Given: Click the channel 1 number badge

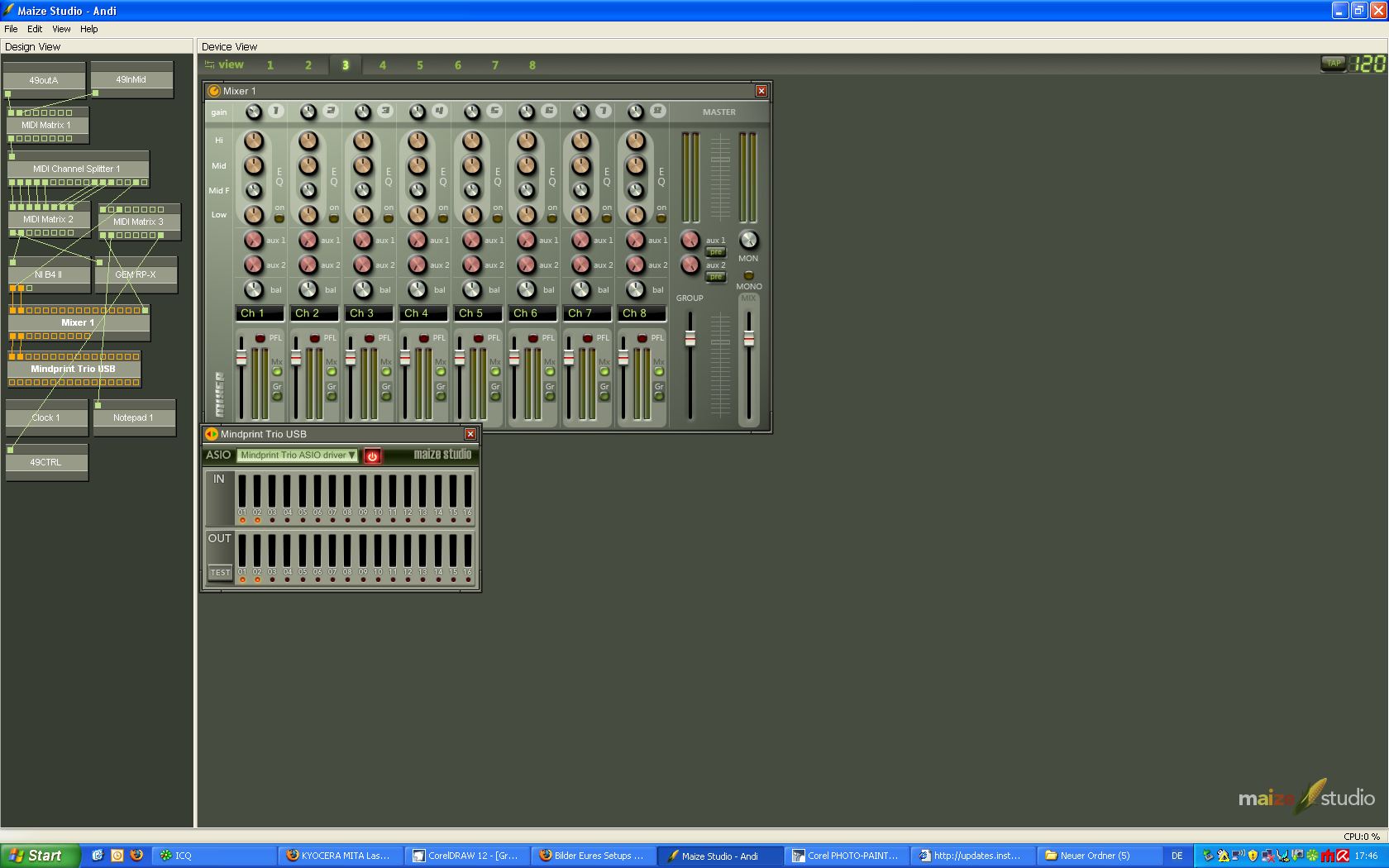Looking at the screenshot, I should [275, 111].
